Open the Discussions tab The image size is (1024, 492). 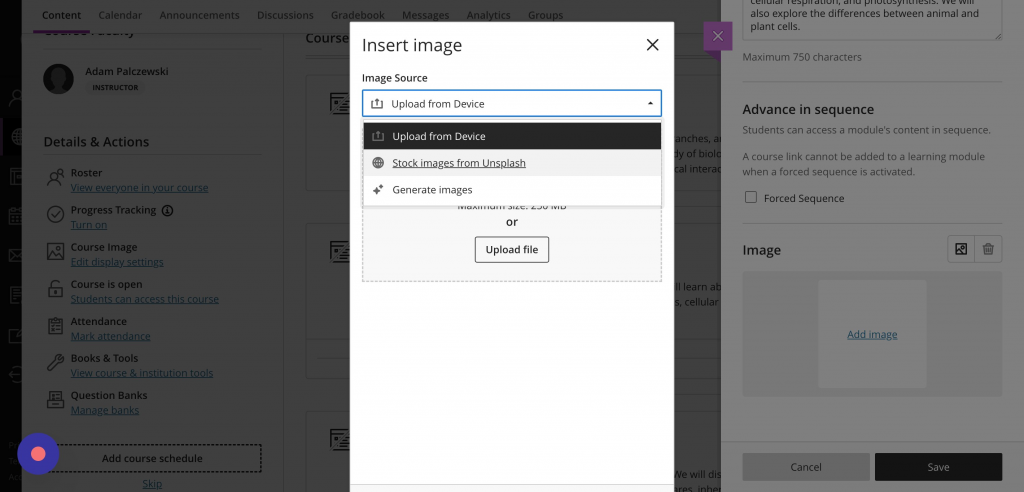pos(285,15)
